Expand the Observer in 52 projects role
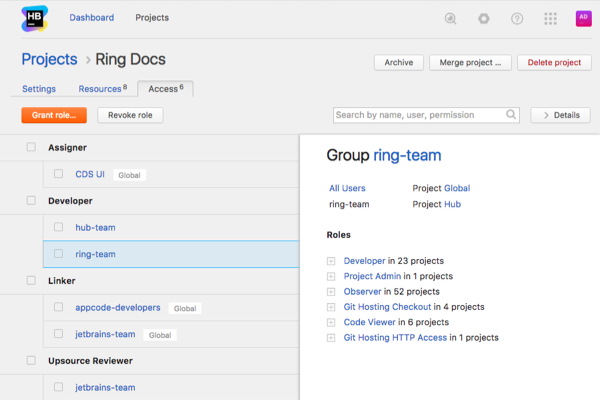 pyautogui.click(x=331, y=292)
